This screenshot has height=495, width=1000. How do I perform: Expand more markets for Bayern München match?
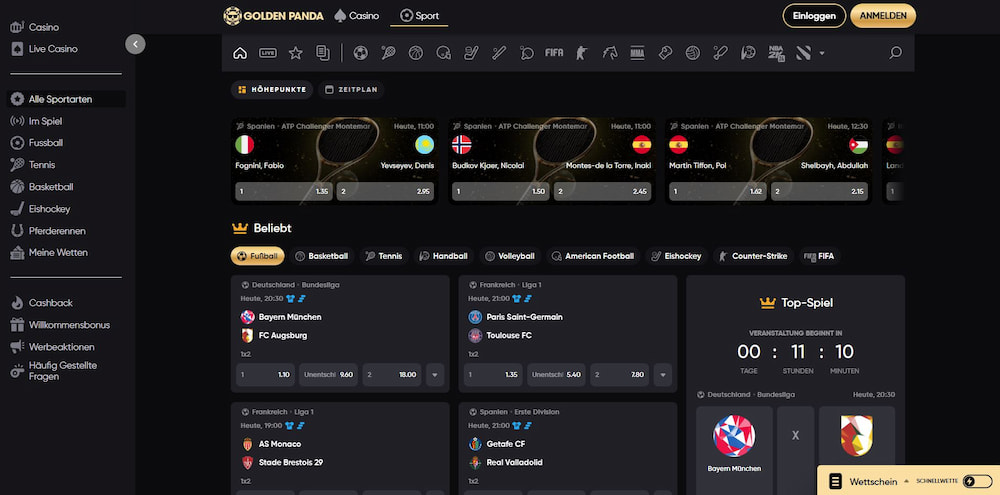[x=434, y=374]
